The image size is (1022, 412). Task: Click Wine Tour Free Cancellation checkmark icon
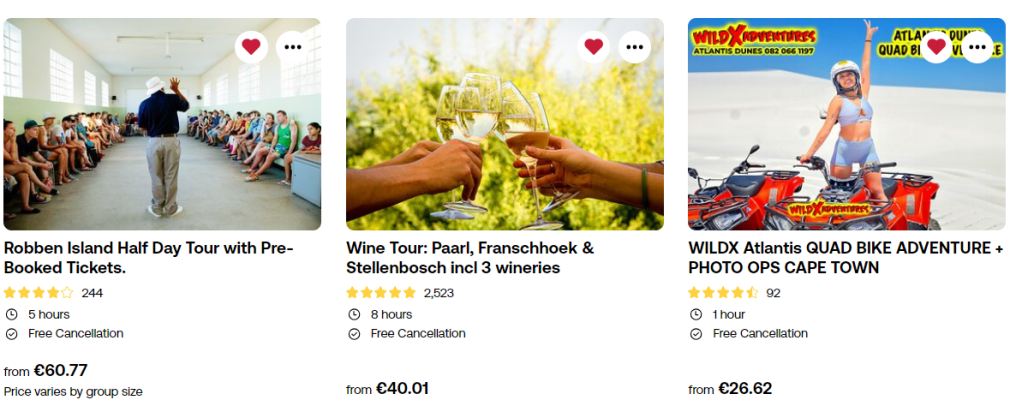pyautogui.click(x=354, y=334)
